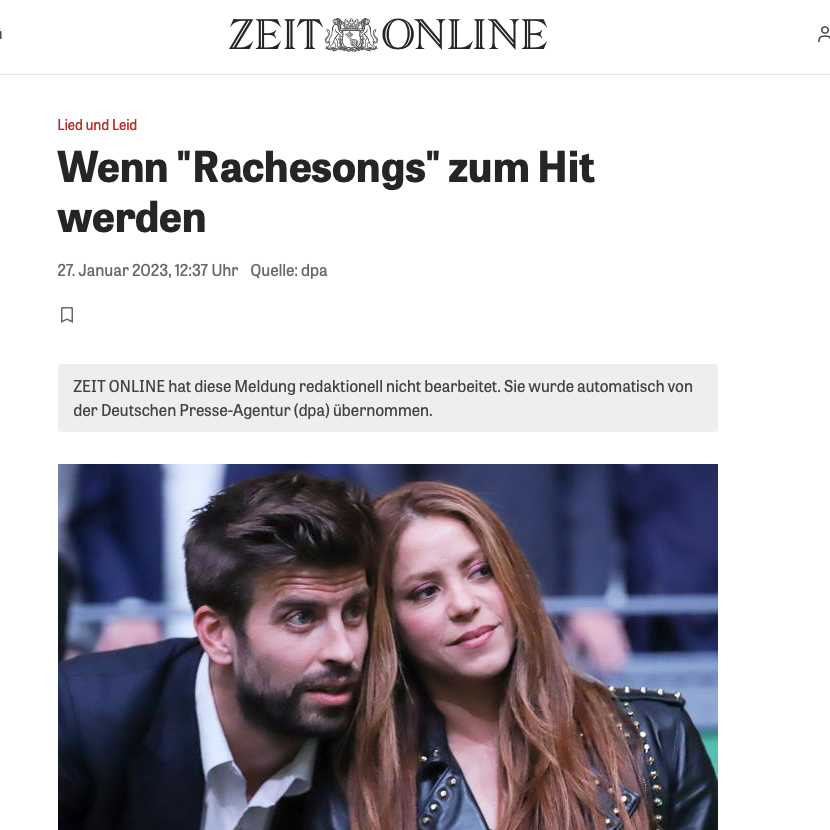Click the coat of arms emblem in logo

pyautogui.click(x=351, y=34)
